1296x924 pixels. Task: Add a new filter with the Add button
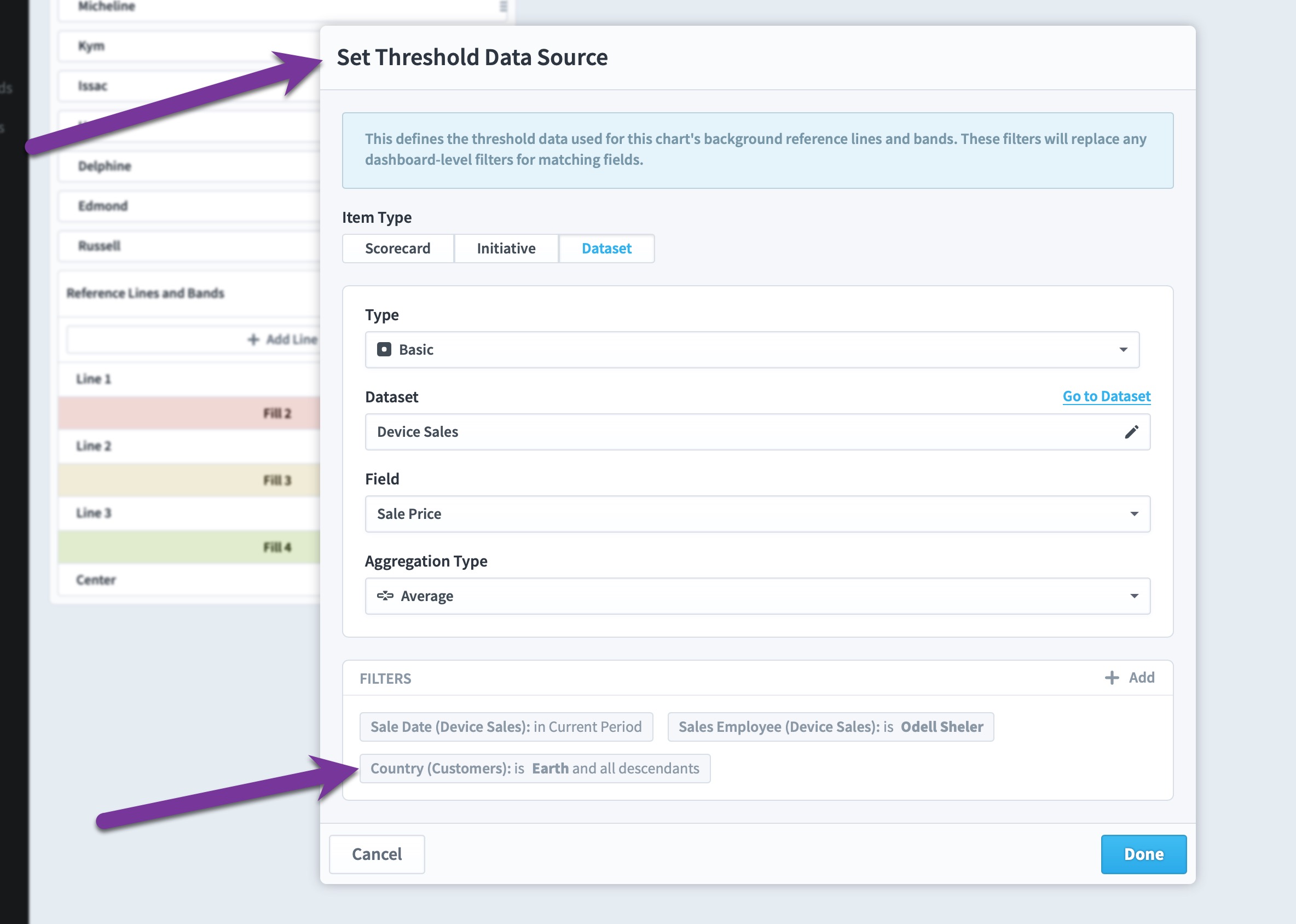tap(1130, 678)
